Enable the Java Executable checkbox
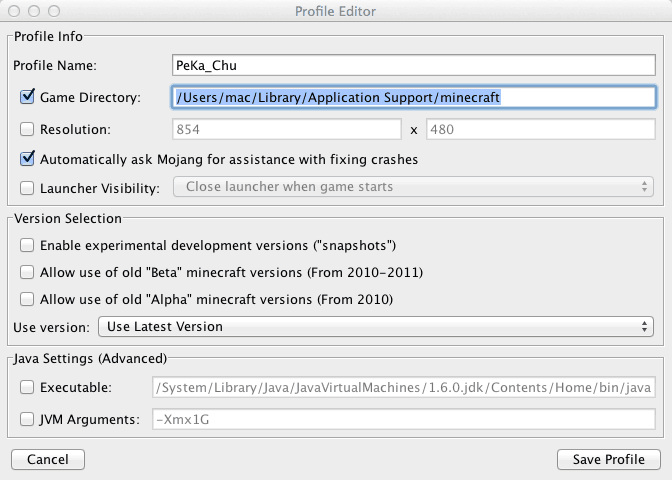This screenshot has width=672, height=480. point(27,386)
